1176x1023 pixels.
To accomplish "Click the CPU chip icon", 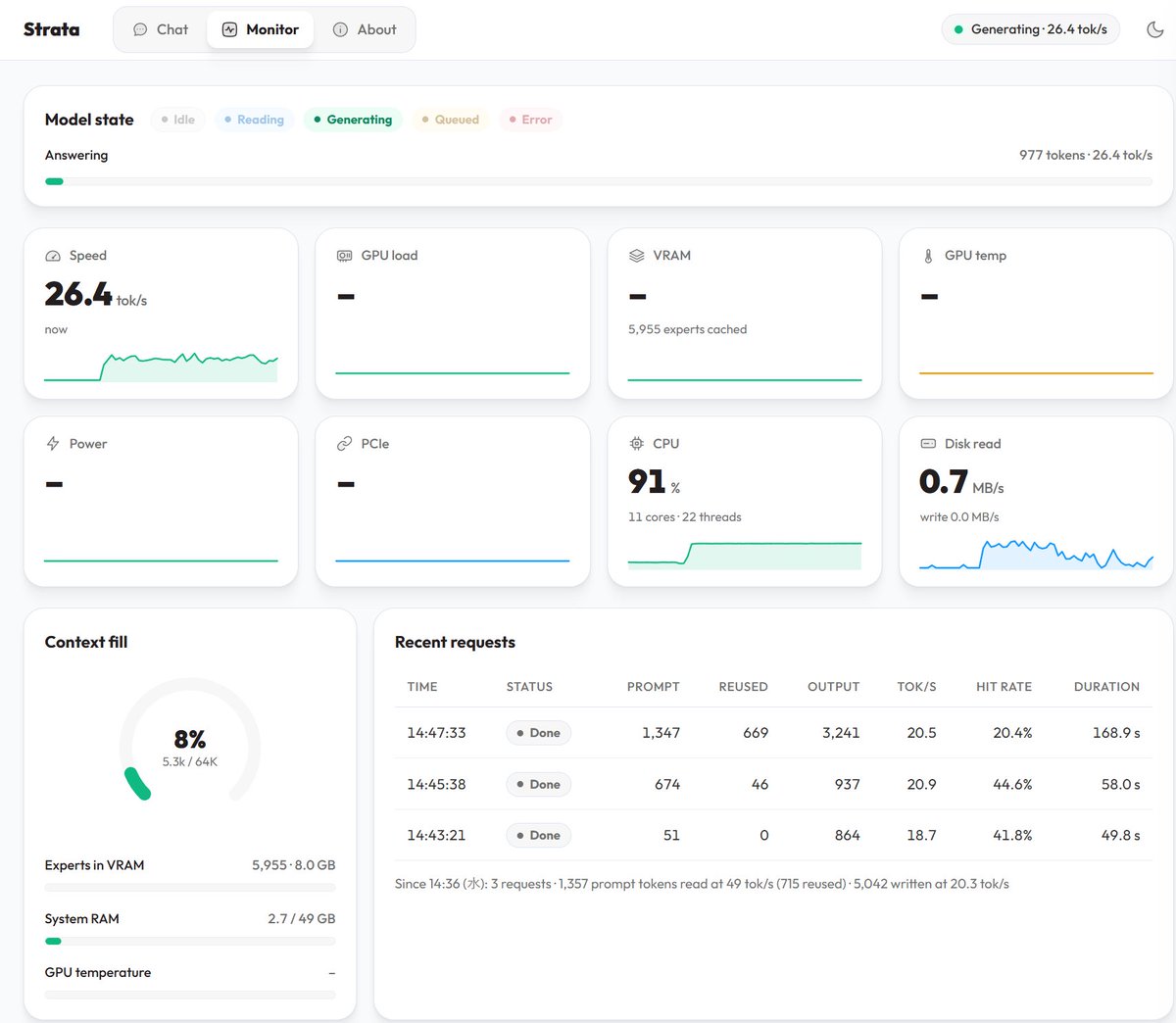I will click(x=636, y=444).
